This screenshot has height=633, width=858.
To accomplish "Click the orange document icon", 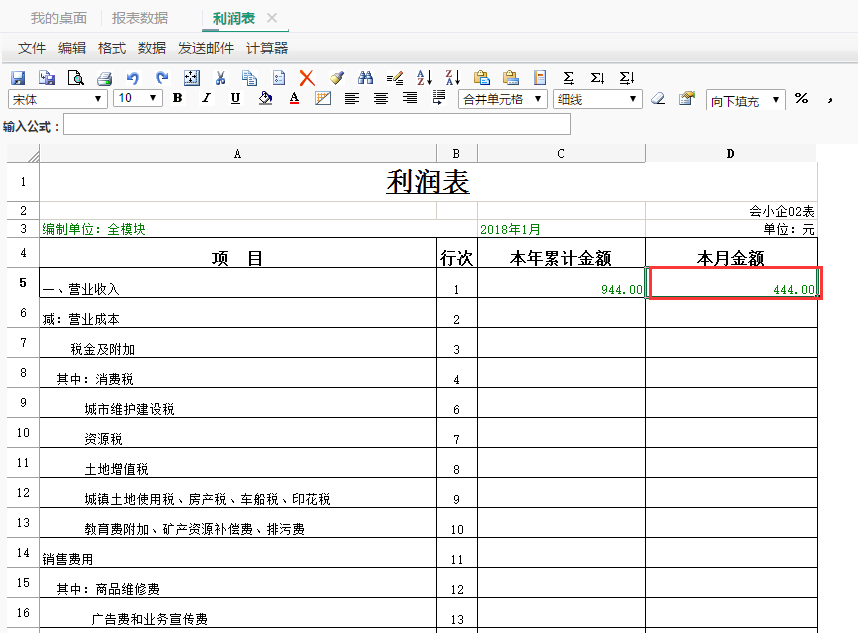I will point(540,78).
